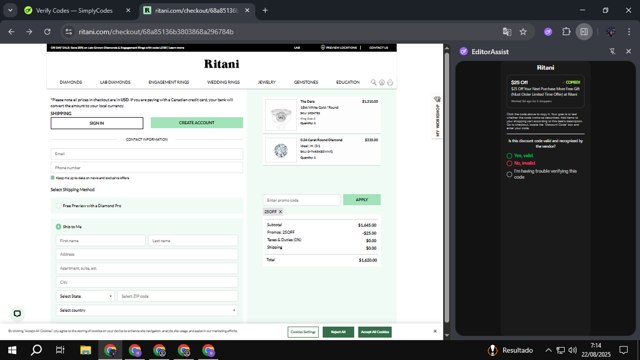Switch to the Verify Codes SimplyCodes tab
The height and width of the screenshot is (360, 640).
73,11
